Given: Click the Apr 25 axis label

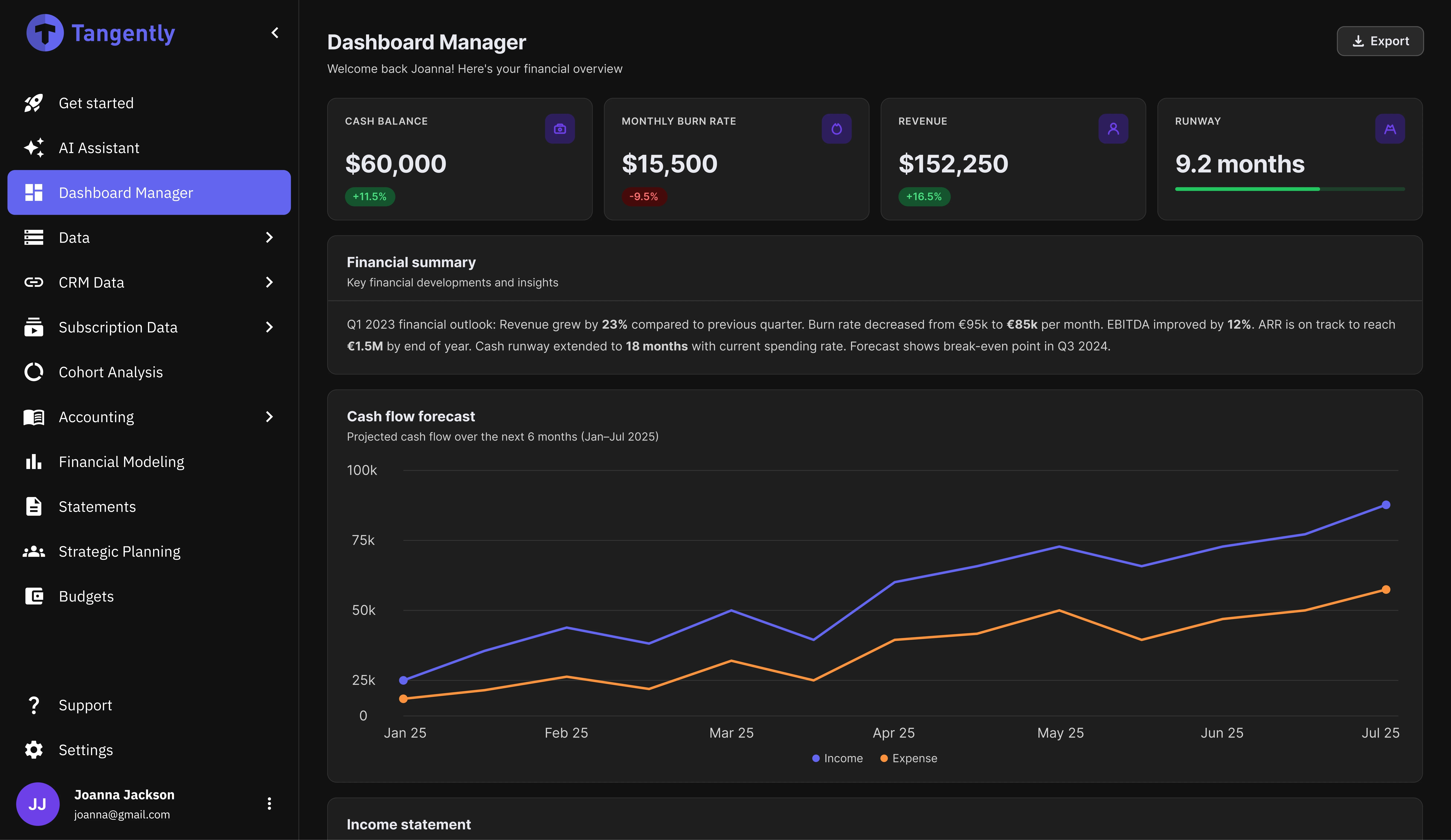Looking at the screenshot, I should pos(894,733).
